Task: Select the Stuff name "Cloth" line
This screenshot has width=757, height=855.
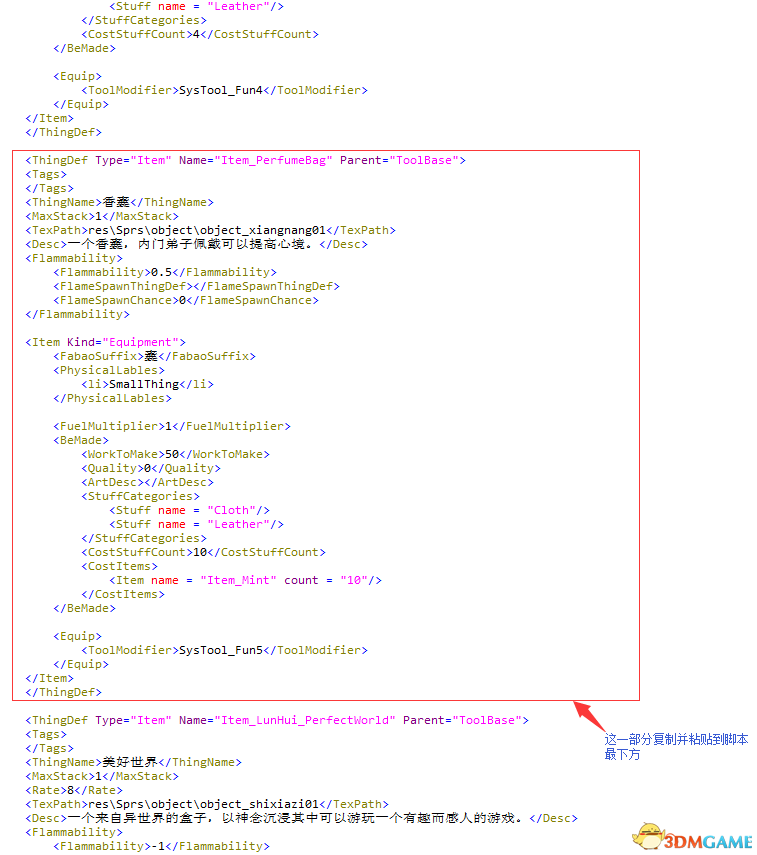Action: click(190, 510)
